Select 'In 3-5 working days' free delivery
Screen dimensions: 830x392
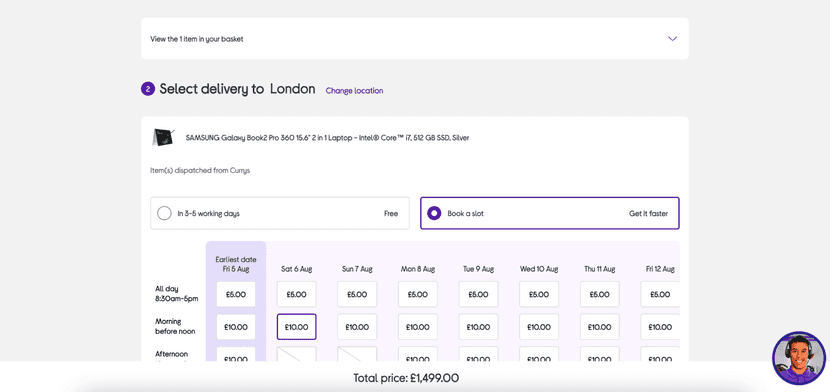click(280, 214)
